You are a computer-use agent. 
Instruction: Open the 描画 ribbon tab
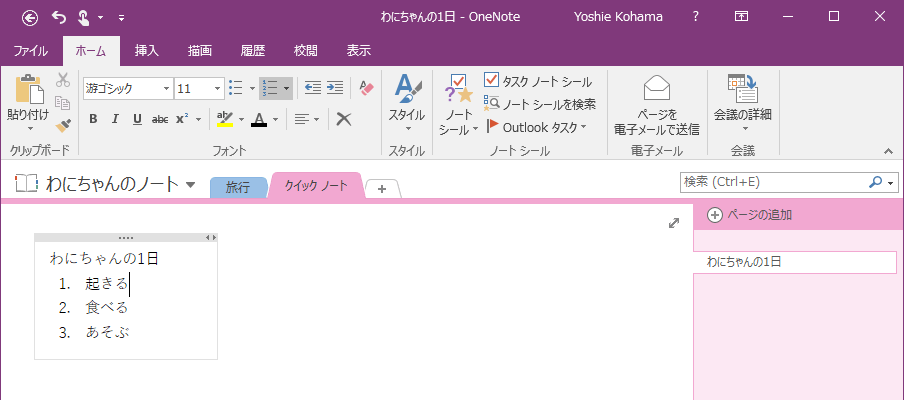click(x=199, y=51)
